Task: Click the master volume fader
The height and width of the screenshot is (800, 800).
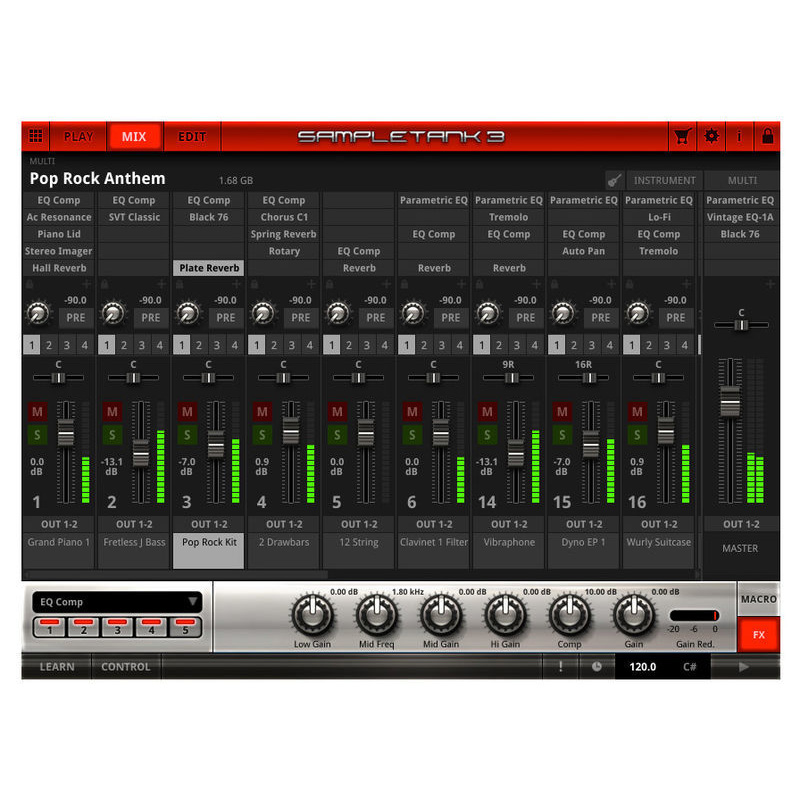Action: (730, 402)
